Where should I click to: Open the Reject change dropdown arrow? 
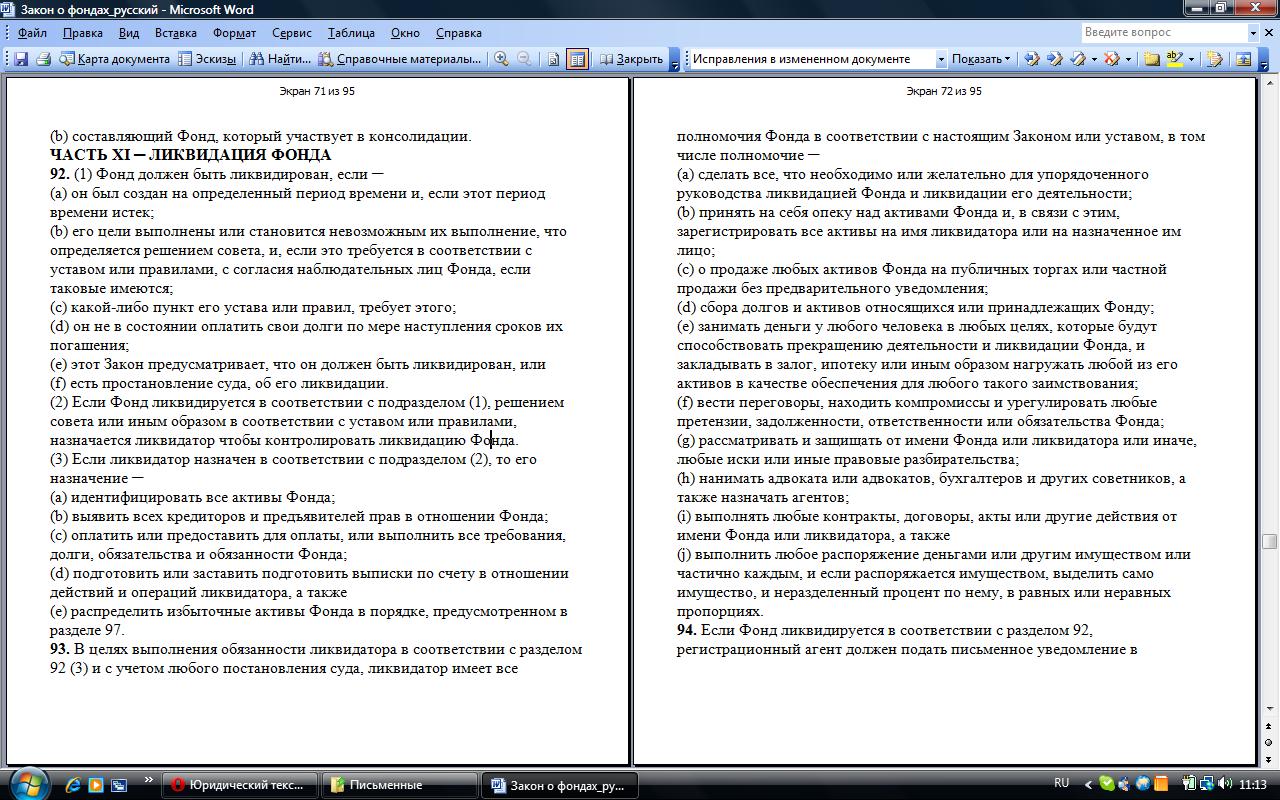[x=1128, y=59]
